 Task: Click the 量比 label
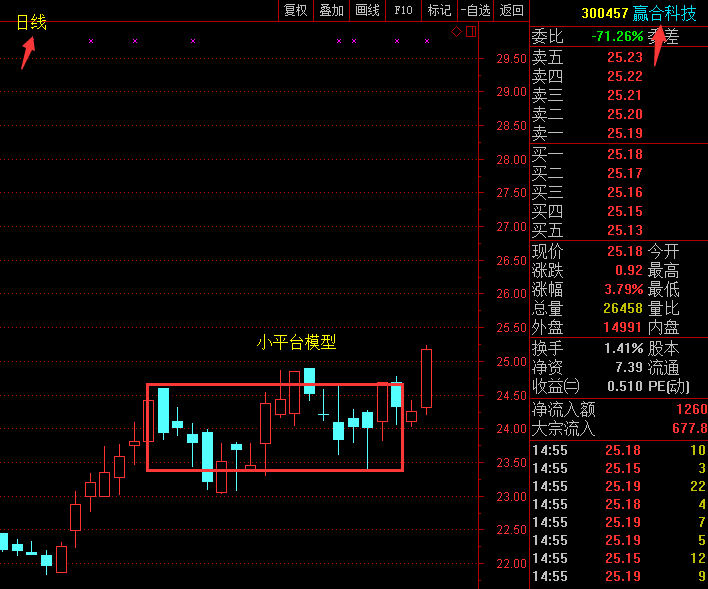[663, 308]
